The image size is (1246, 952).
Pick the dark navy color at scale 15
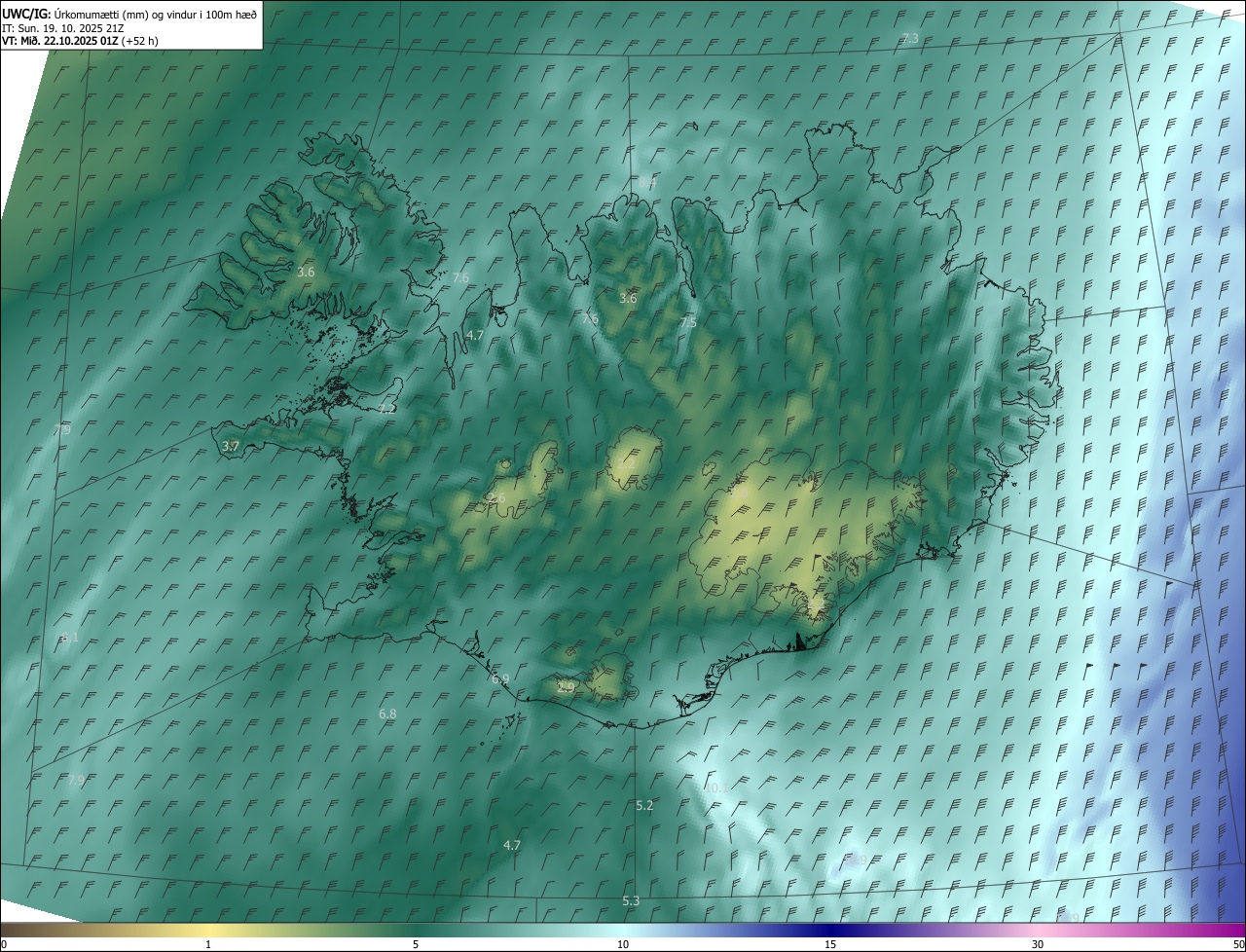[830, 930]
